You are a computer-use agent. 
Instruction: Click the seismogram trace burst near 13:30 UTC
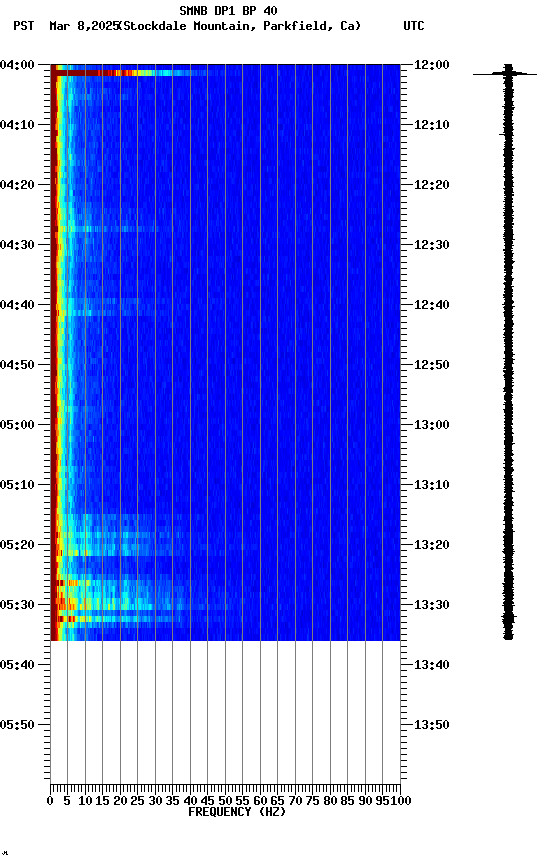[x=508, y=617]
